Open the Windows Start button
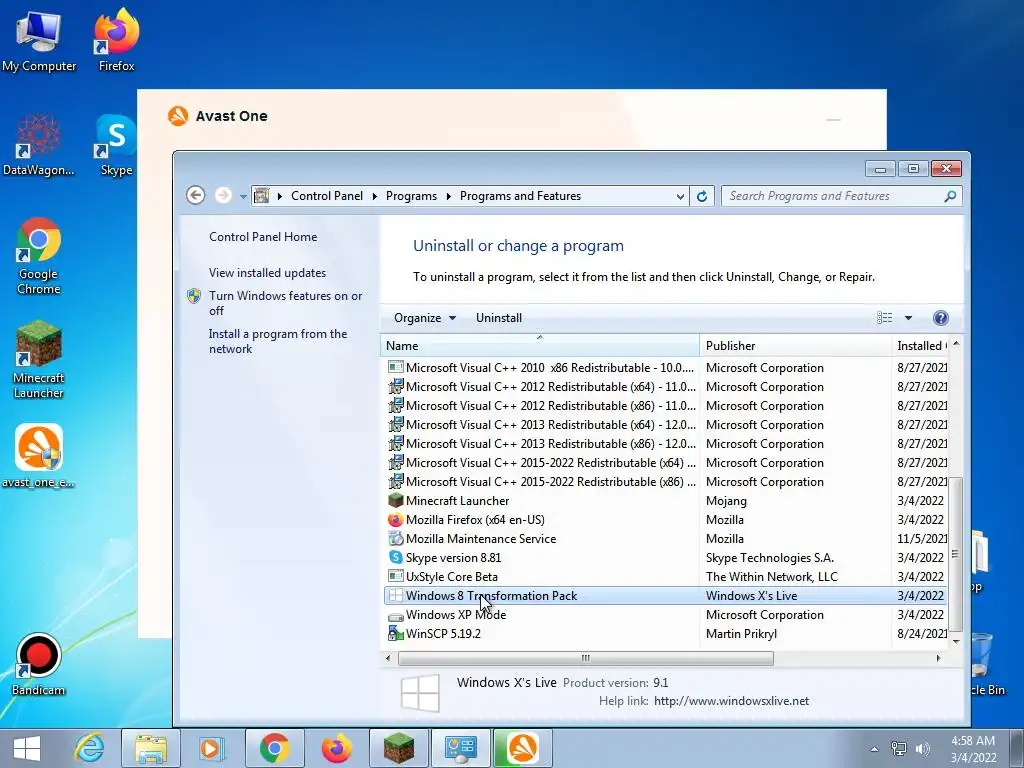Screen dimensions: 1024x768 click(27, 748)
